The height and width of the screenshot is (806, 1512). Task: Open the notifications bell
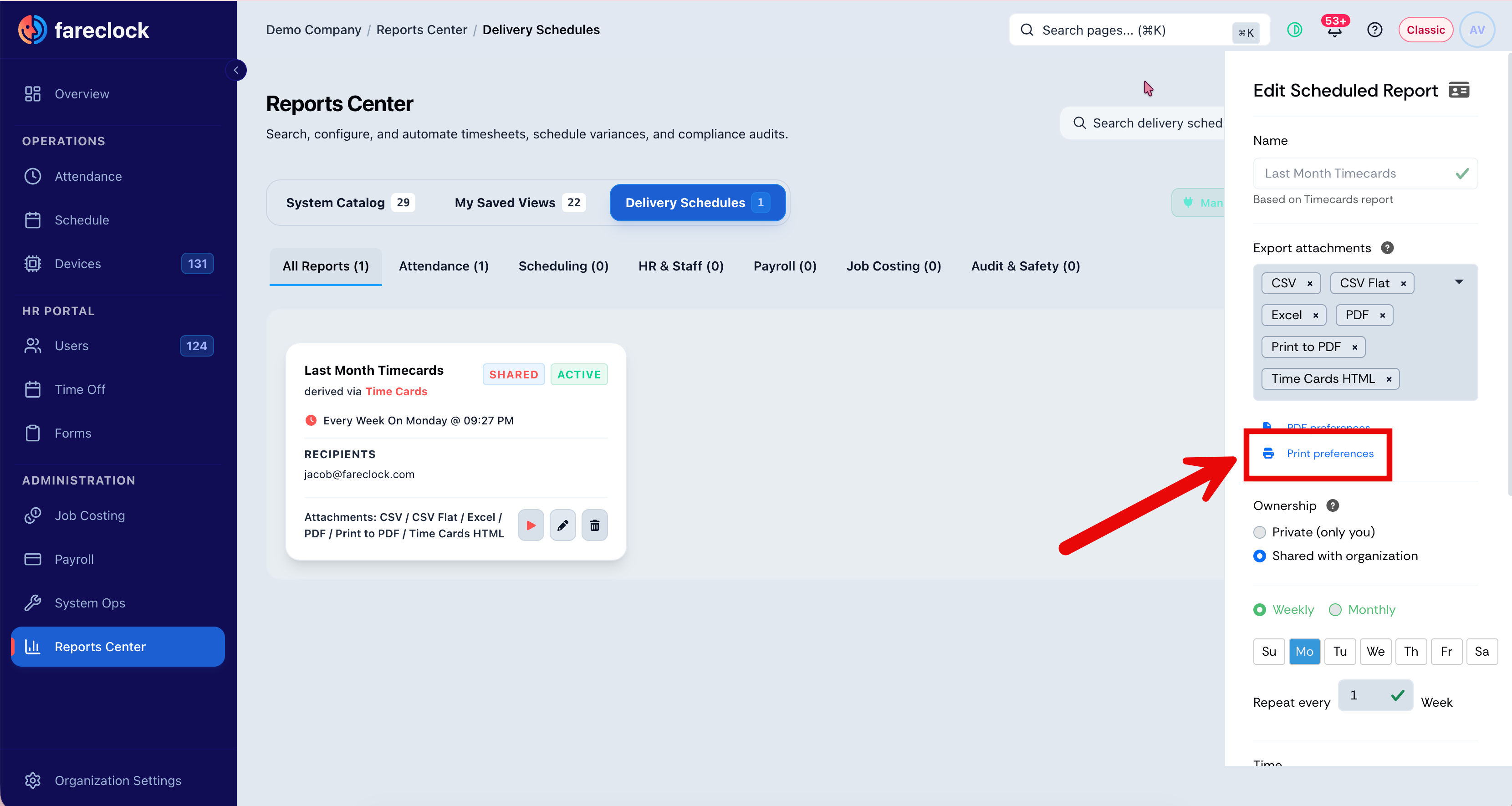point(1334,30)
